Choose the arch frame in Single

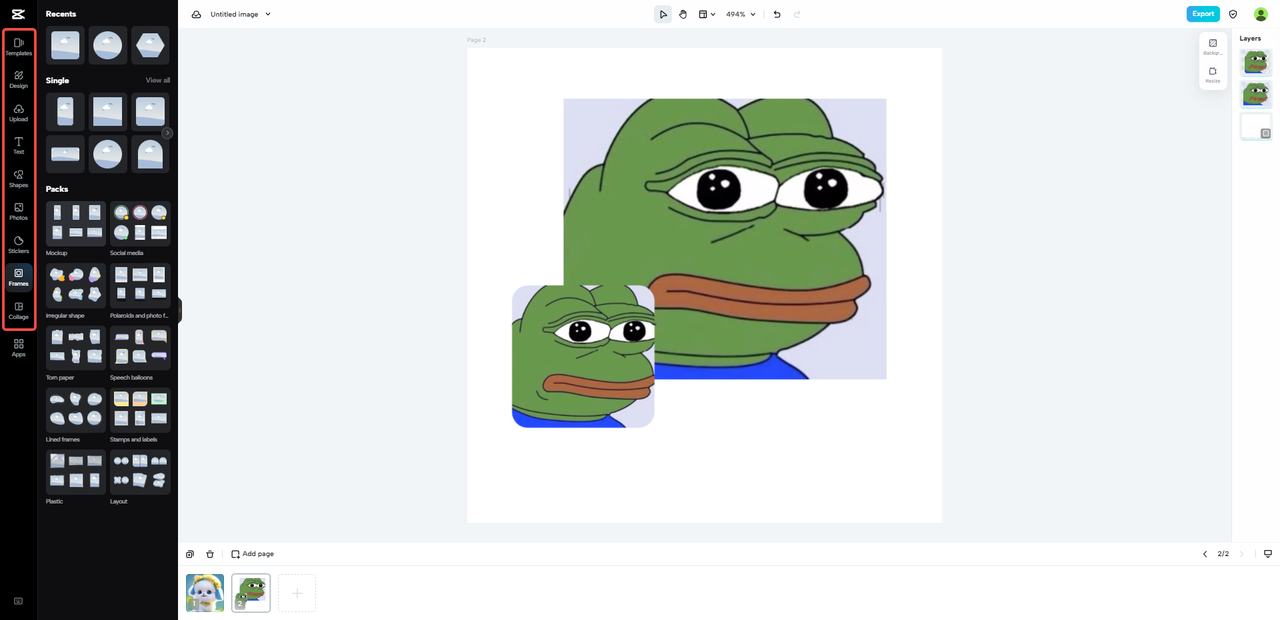pyautogui.click(x=150, y=154)
